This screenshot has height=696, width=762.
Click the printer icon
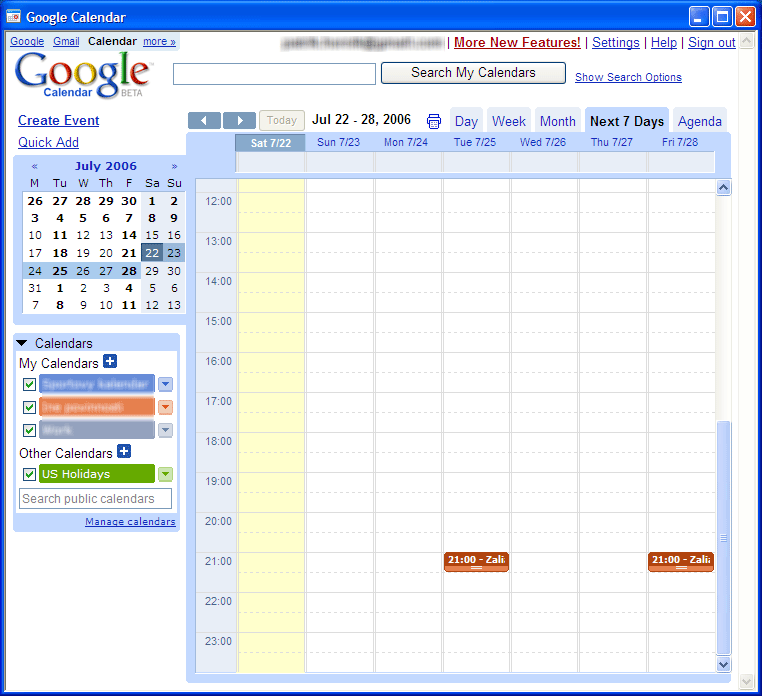(433, 121)
